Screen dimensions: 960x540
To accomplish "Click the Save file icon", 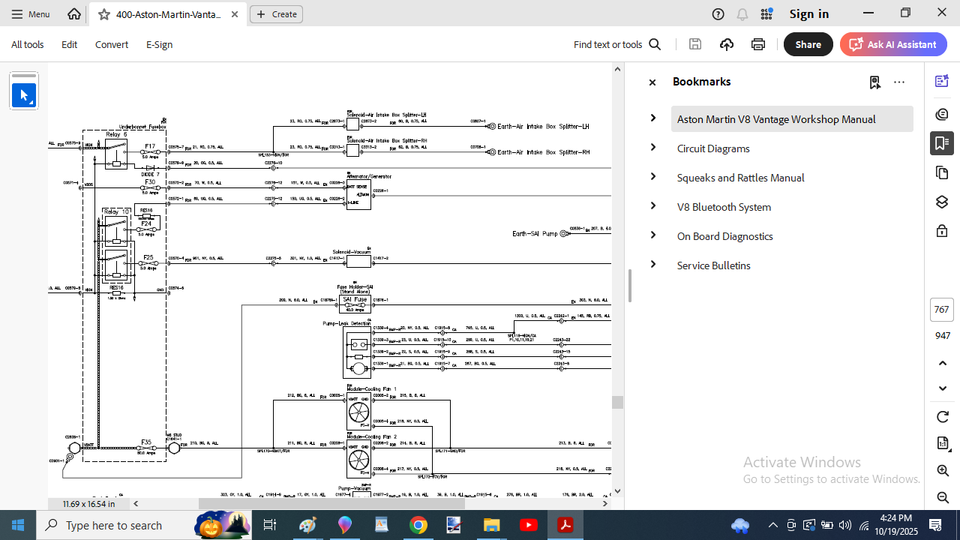I will pyautogui.click(x=695, y=44).
